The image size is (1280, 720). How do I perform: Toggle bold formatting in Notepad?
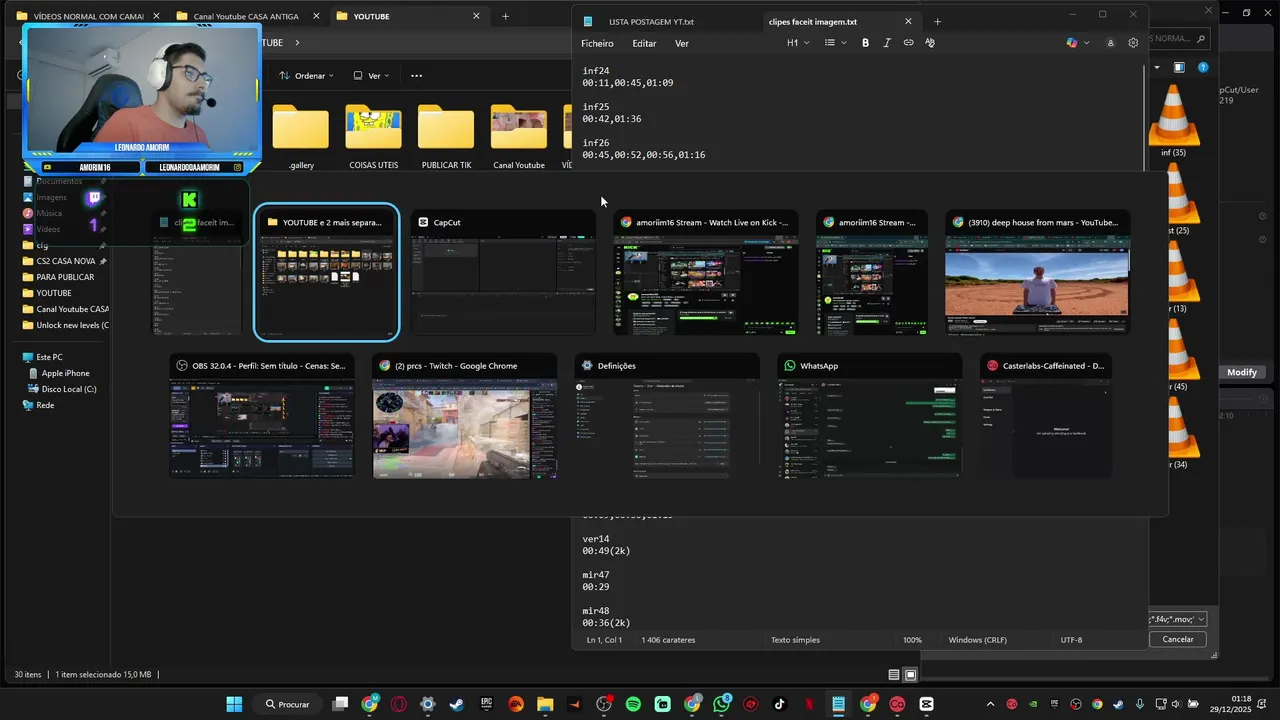tap(865, 43)
